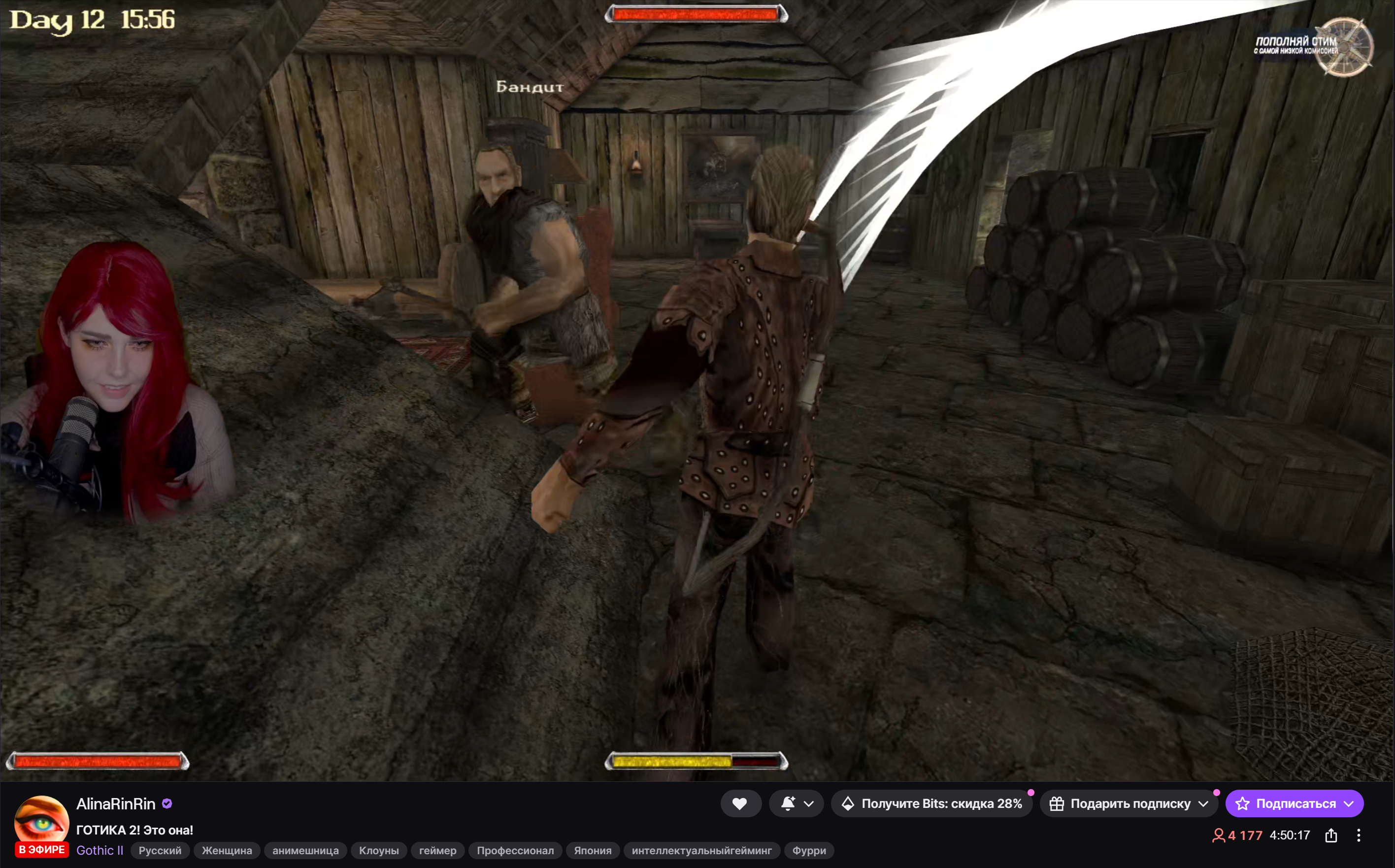Open the share stream icon
The width and height of the screenshot is (1395, 868).
1331,835
